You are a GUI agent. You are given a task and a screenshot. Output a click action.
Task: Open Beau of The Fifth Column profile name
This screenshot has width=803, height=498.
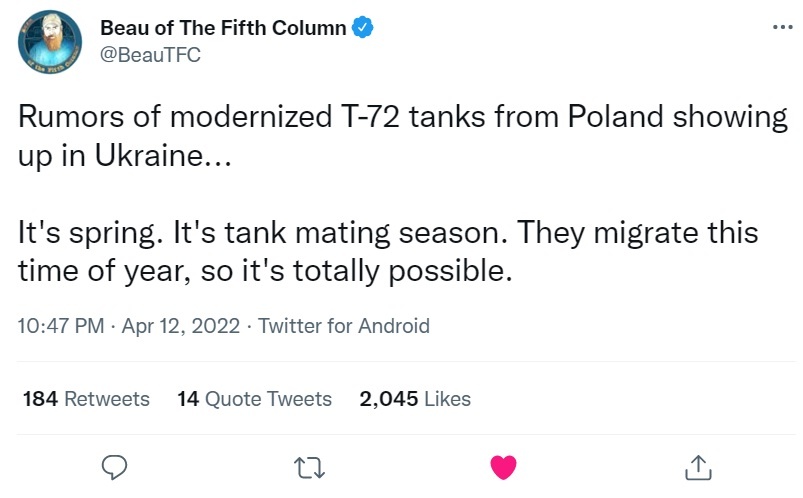pos(223,28)
